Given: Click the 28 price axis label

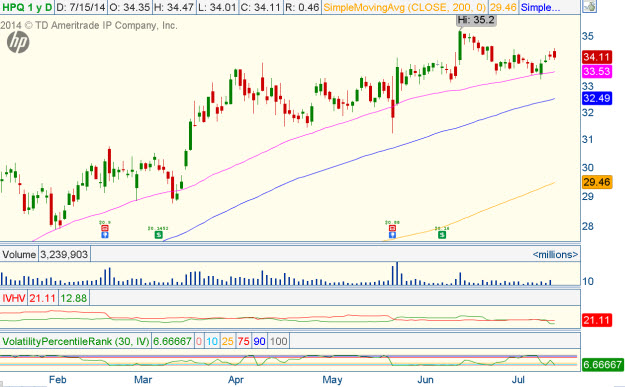Looking at the screenshot, I should [x=588, y=226].
